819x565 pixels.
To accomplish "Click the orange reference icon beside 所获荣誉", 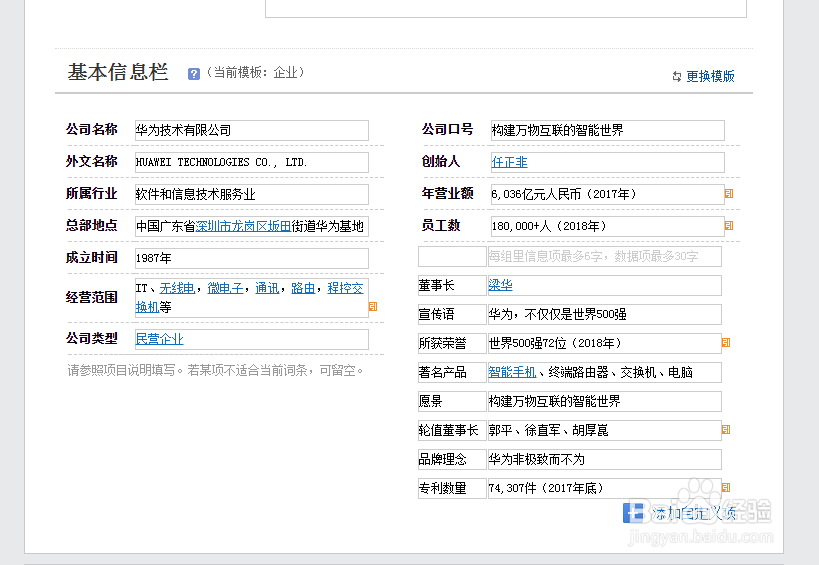I will pyautogui.click(x=726, y=343).
